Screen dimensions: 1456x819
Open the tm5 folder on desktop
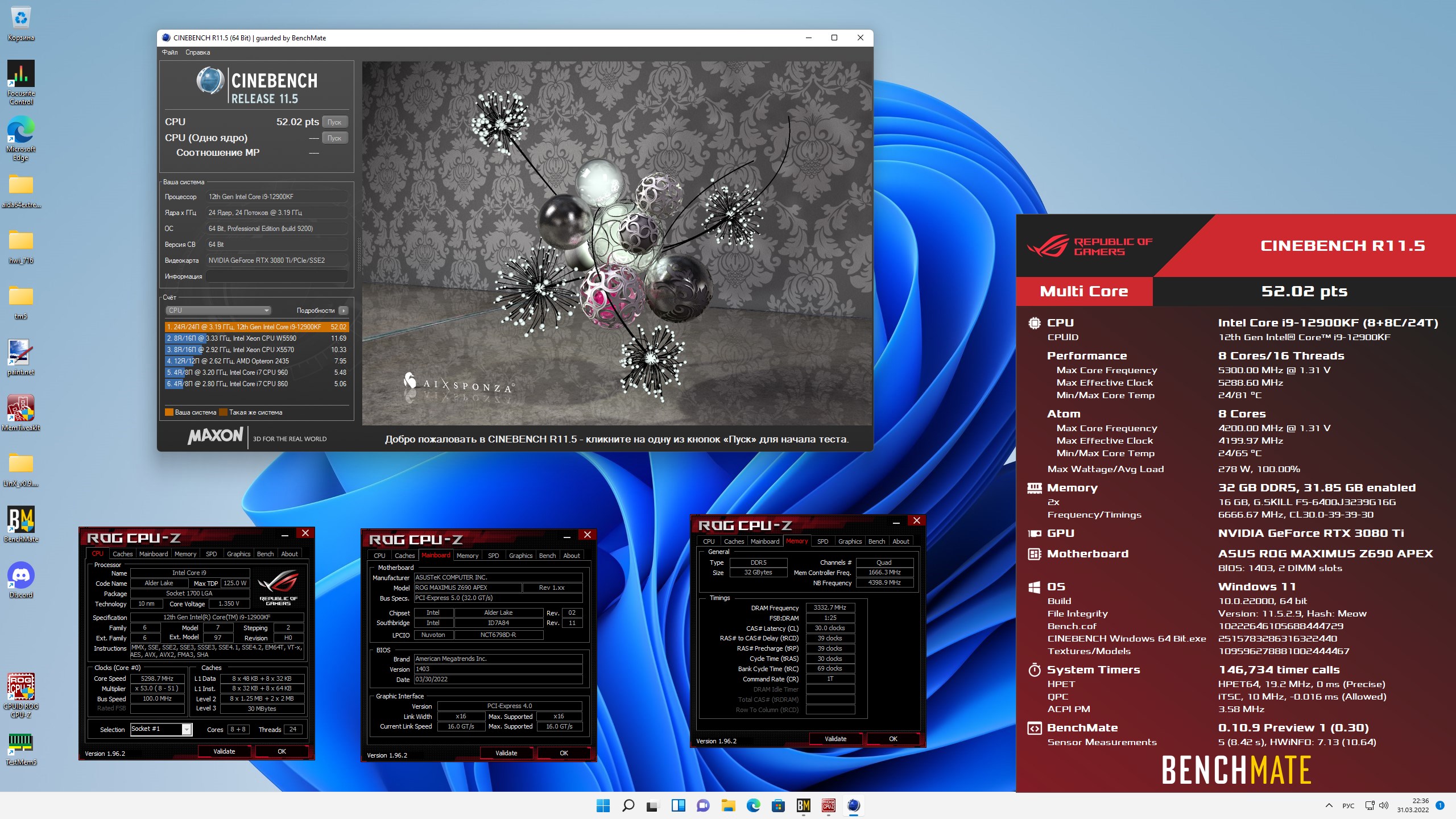coord(21,303)
